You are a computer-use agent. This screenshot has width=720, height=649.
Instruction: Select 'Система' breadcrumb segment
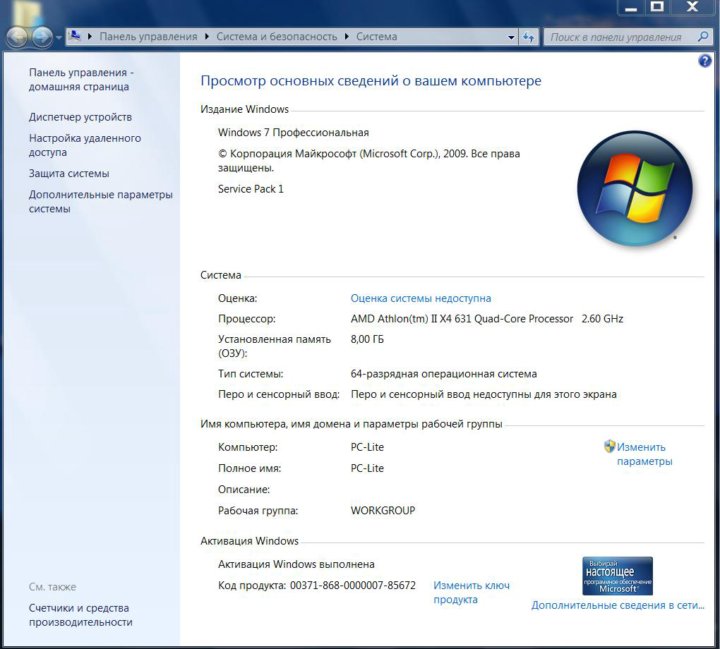(x=377, y=37)
